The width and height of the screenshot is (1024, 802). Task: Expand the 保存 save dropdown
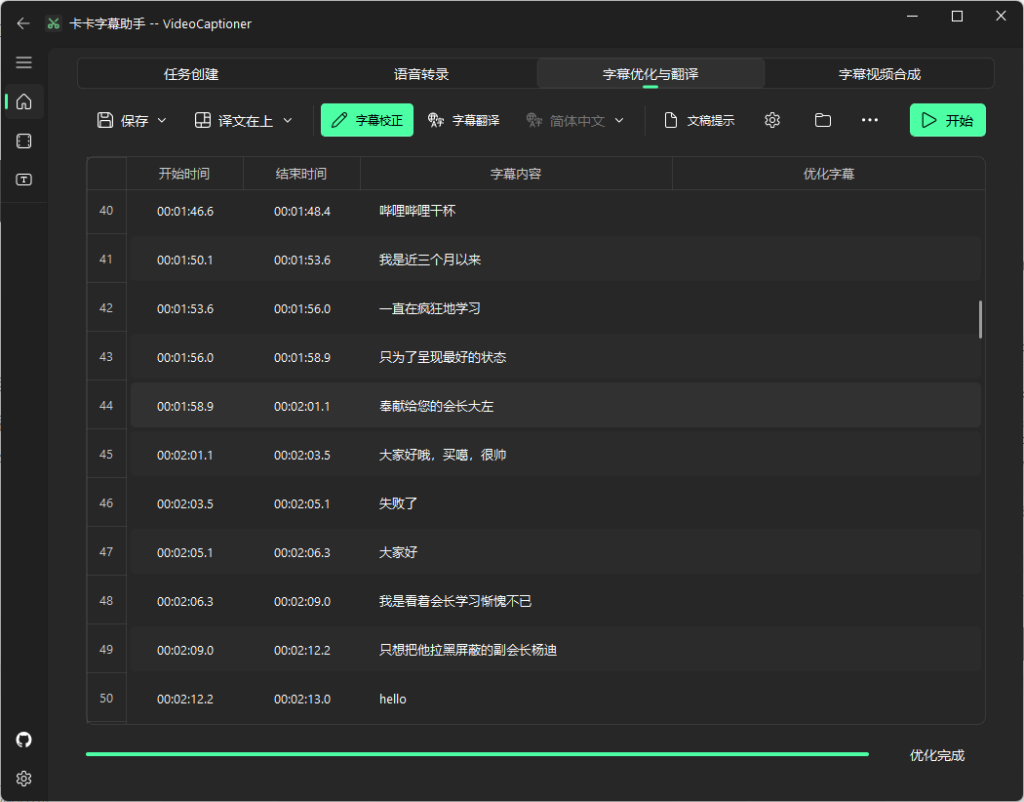point(132,120)
